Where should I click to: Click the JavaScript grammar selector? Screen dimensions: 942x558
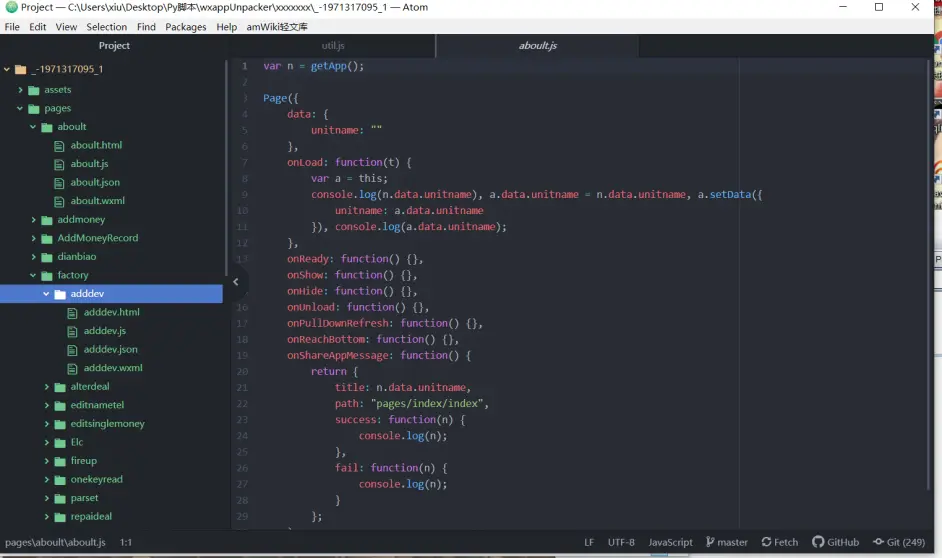670,542
